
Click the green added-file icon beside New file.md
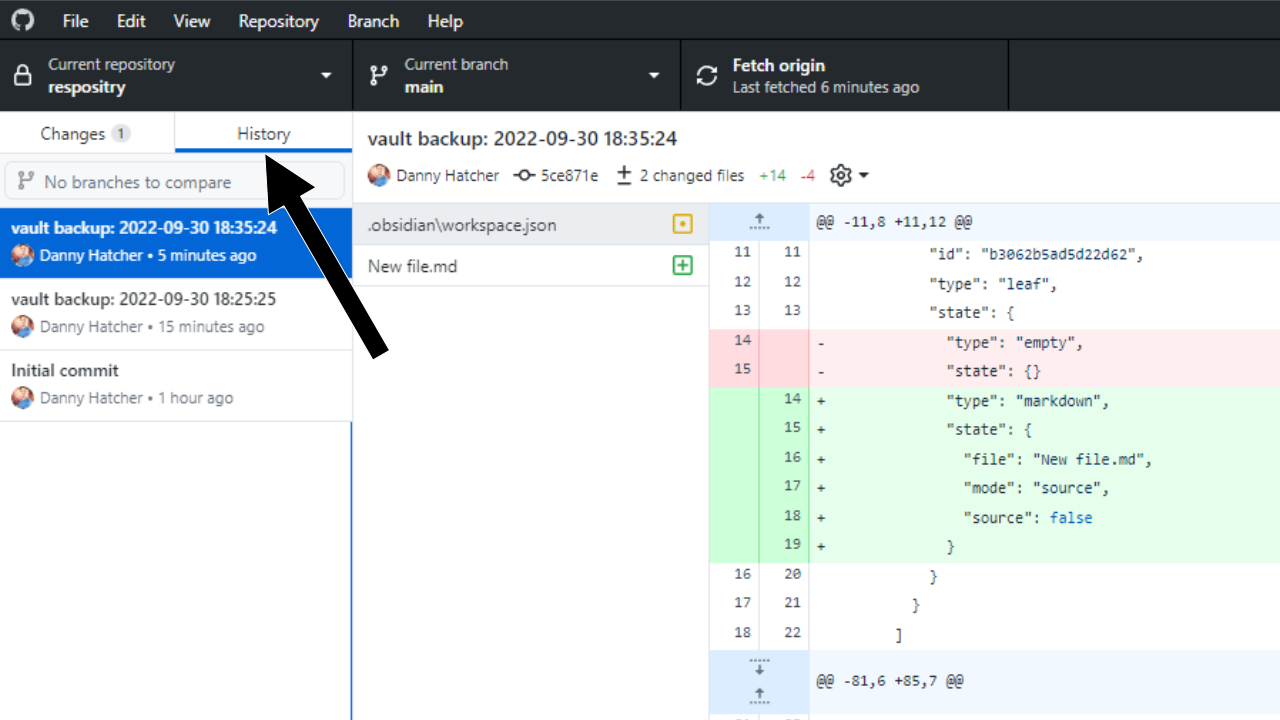coord(682,265)
